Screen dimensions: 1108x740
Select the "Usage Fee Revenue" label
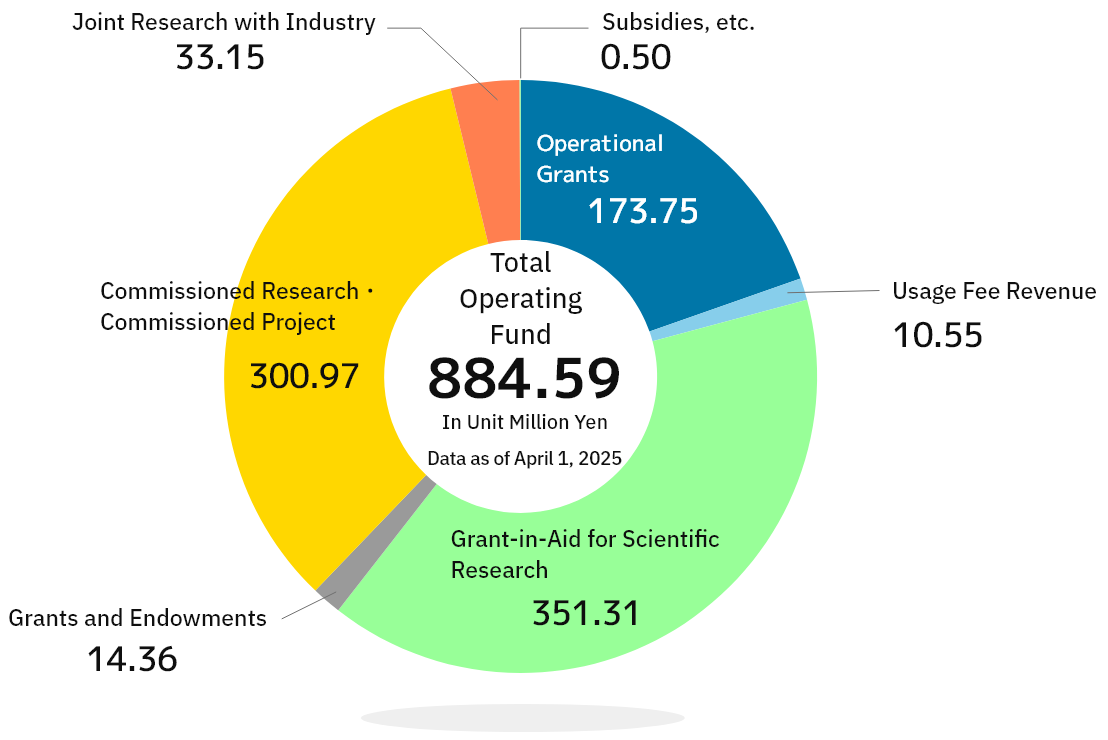coord(994,292)
